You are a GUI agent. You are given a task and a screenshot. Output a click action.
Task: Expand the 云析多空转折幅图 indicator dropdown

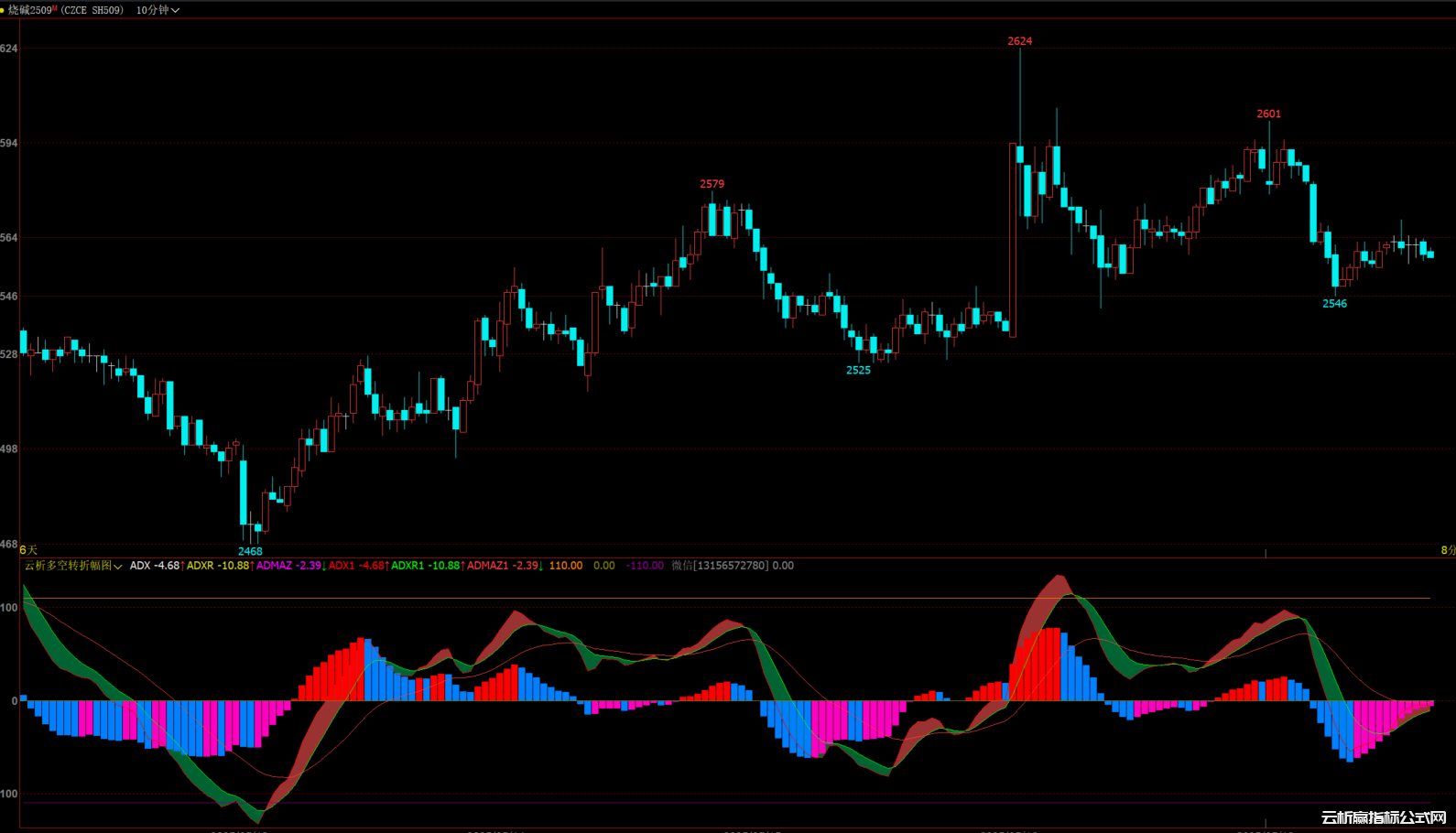[117, 567]
